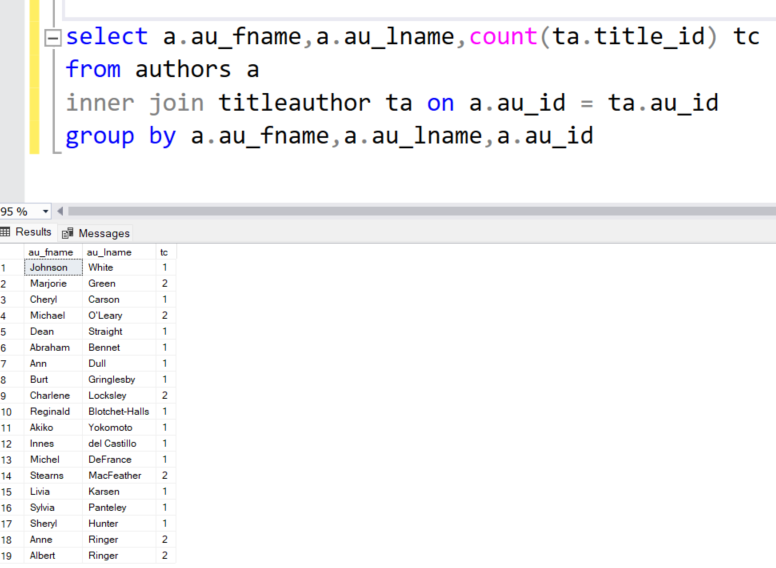Select the O'Leary cell
Viewport: 776px width, 568px height.
click(x=119, y=316)
